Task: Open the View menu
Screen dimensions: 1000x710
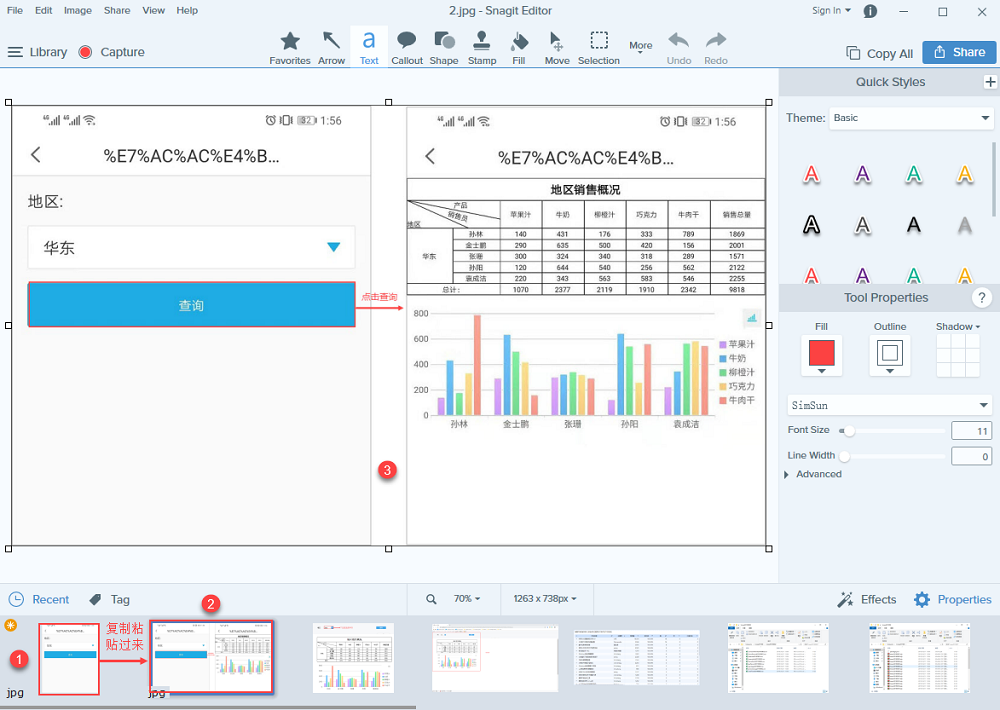Action: (154, 10)
